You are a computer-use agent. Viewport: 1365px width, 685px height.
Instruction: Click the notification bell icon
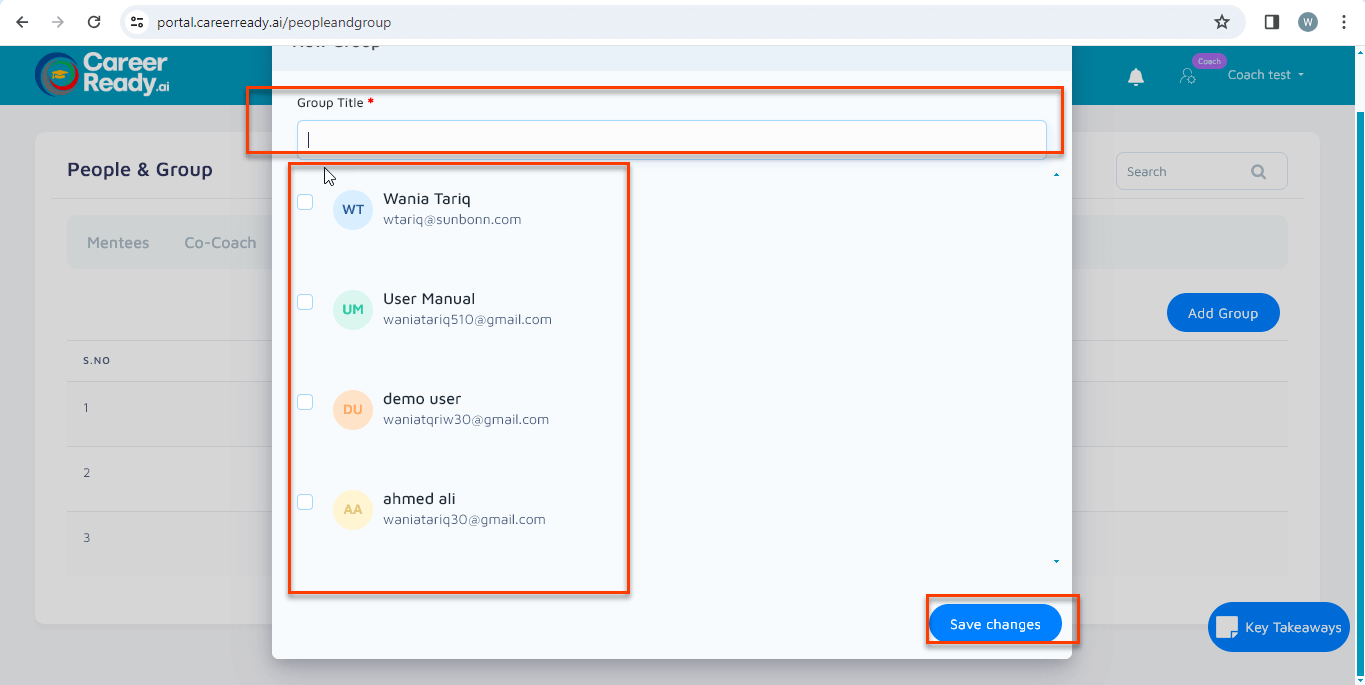tap(1136, 77)
